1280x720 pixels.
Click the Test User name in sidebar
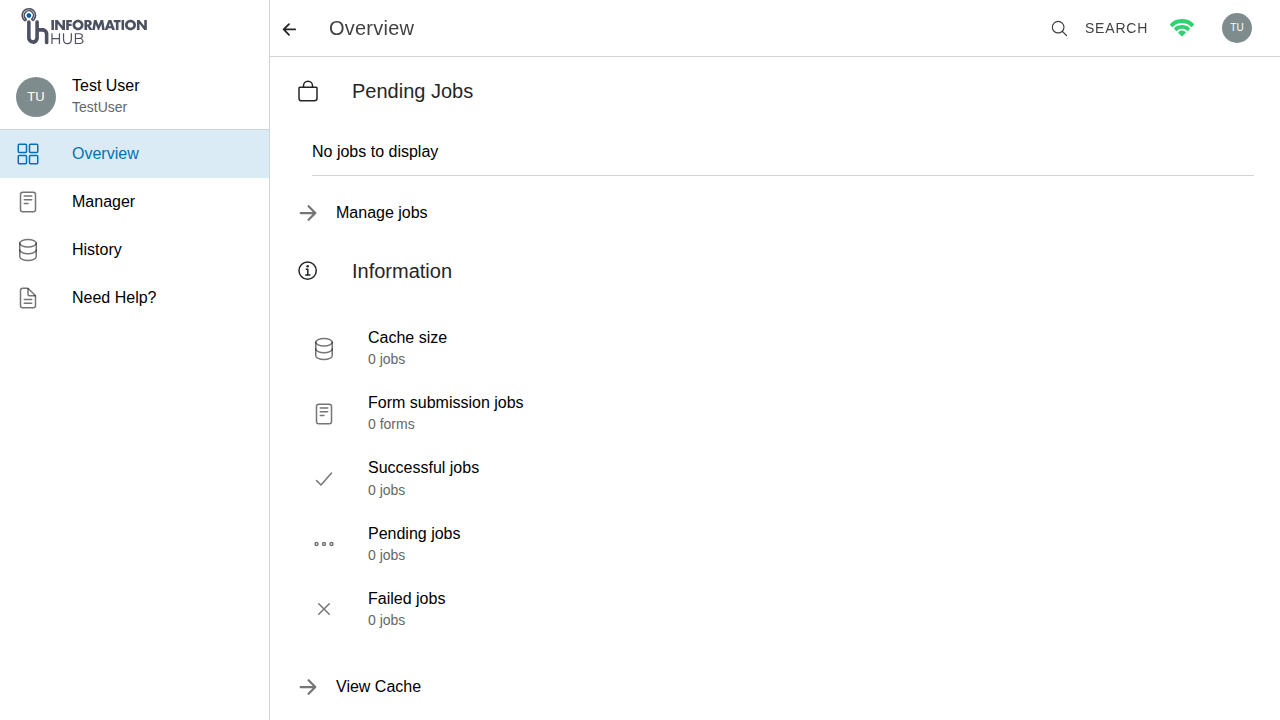coord(106,86)
